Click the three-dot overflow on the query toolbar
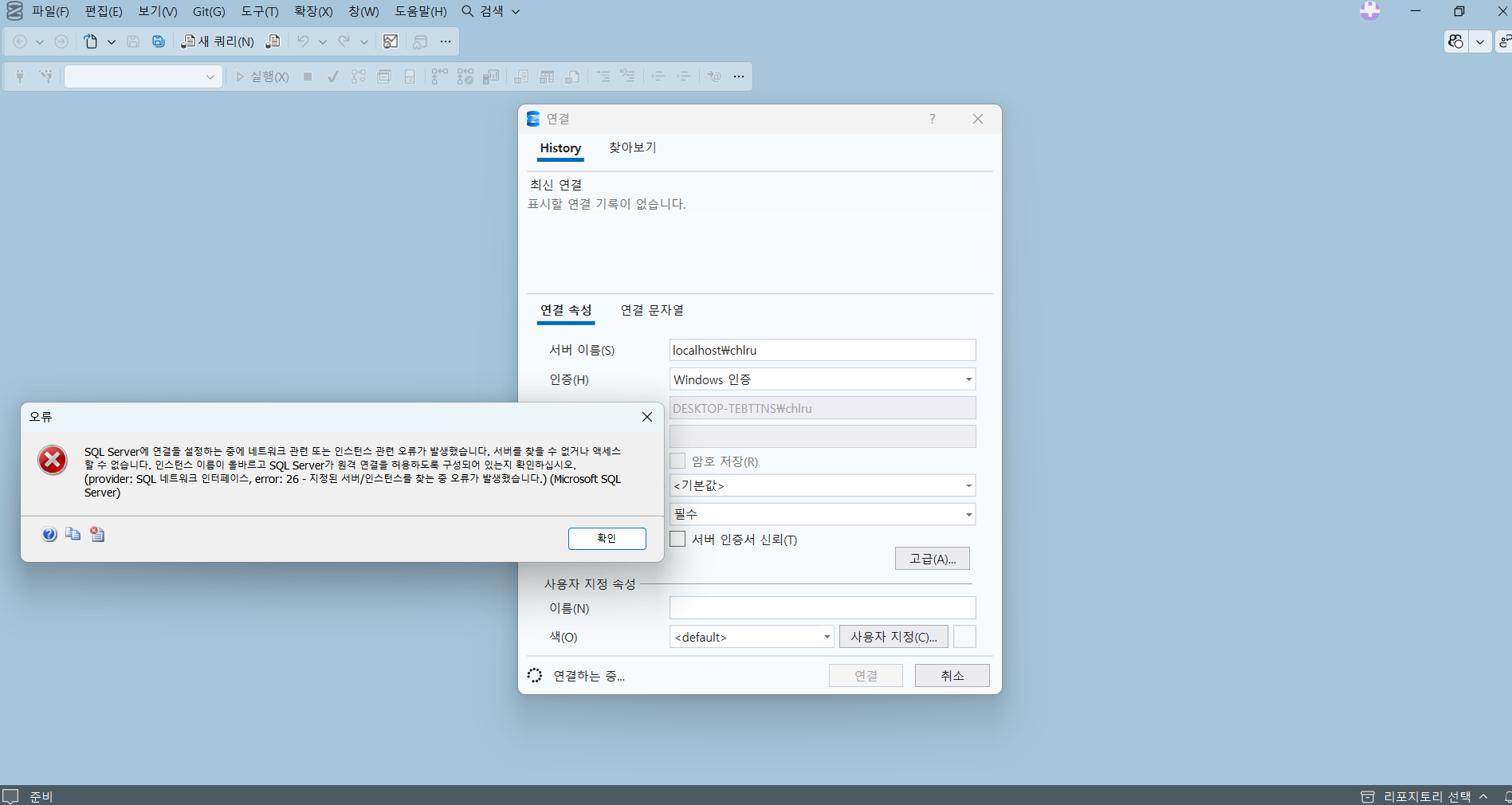1512x805 pixels. click(739, 77)
